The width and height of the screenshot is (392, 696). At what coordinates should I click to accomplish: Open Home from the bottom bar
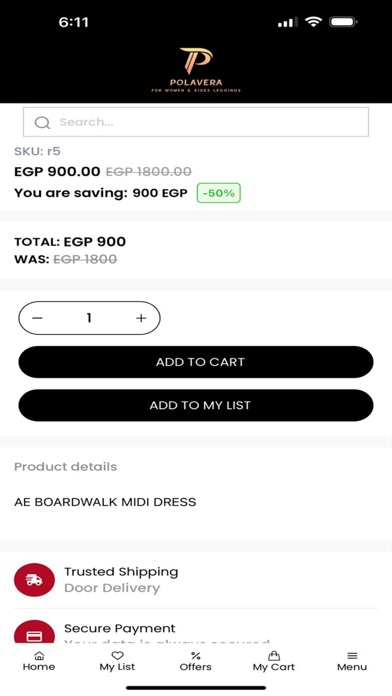tap(39, 661)
